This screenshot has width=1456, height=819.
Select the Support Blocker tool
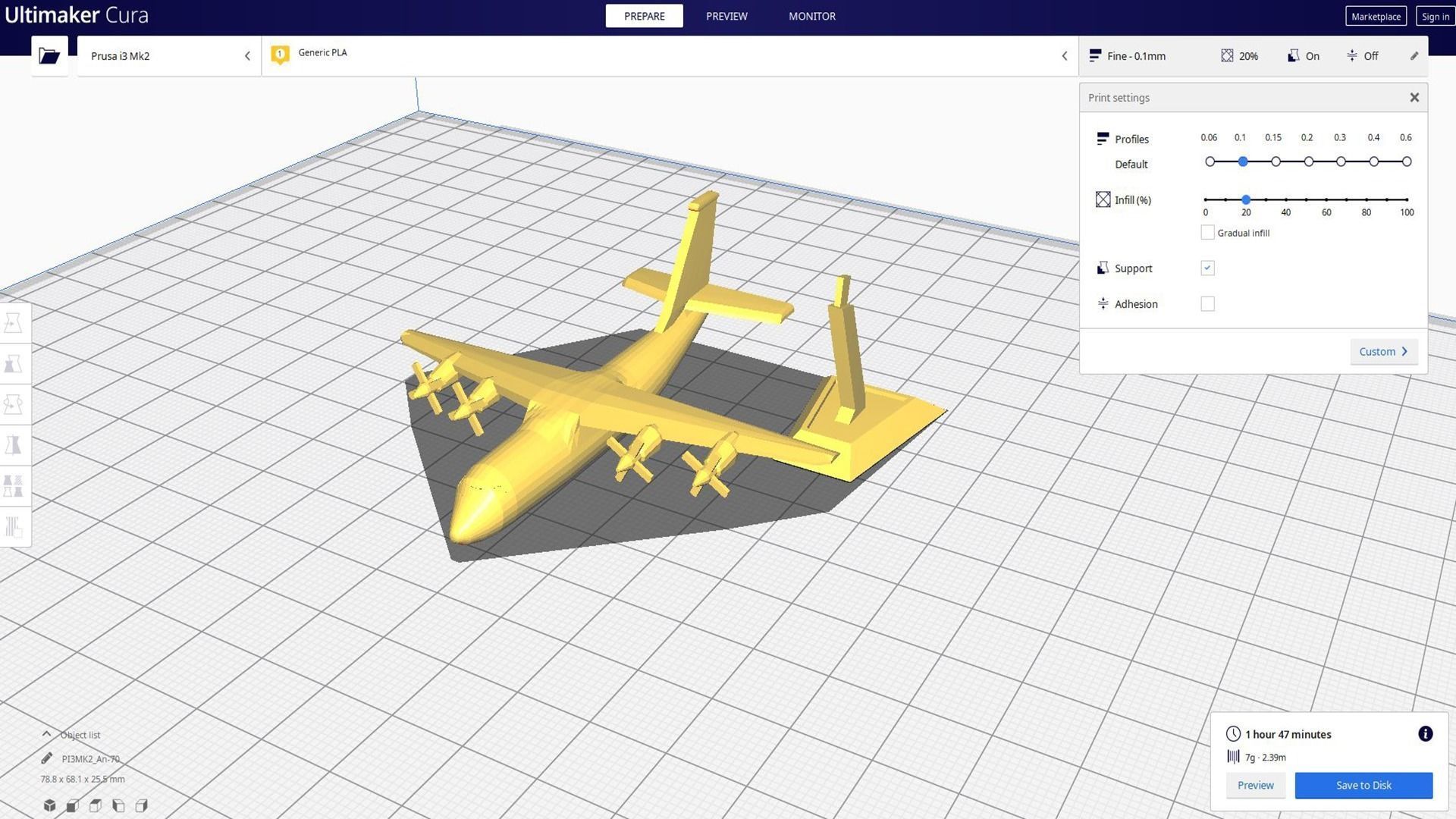tap(14, 526)
